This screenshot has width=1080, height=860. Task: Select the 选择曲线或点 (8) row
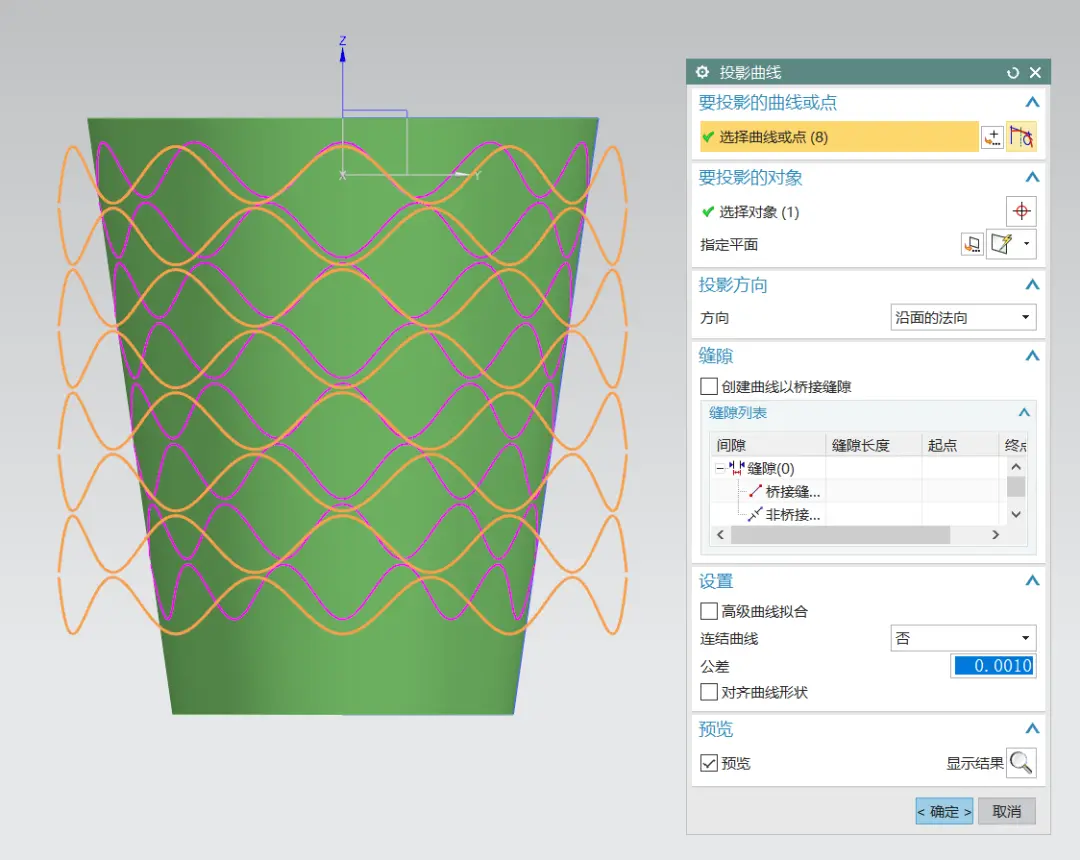point(839,137)
